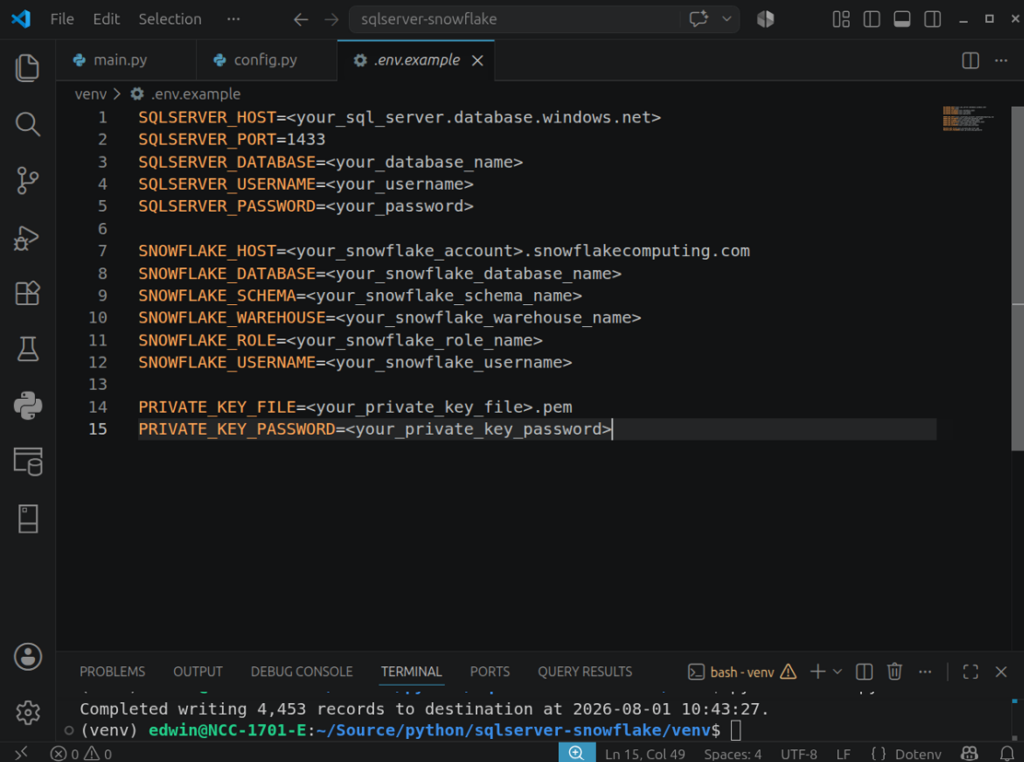Click the VS Code logo icon
1024x762 pixels.
pos(21,19)
